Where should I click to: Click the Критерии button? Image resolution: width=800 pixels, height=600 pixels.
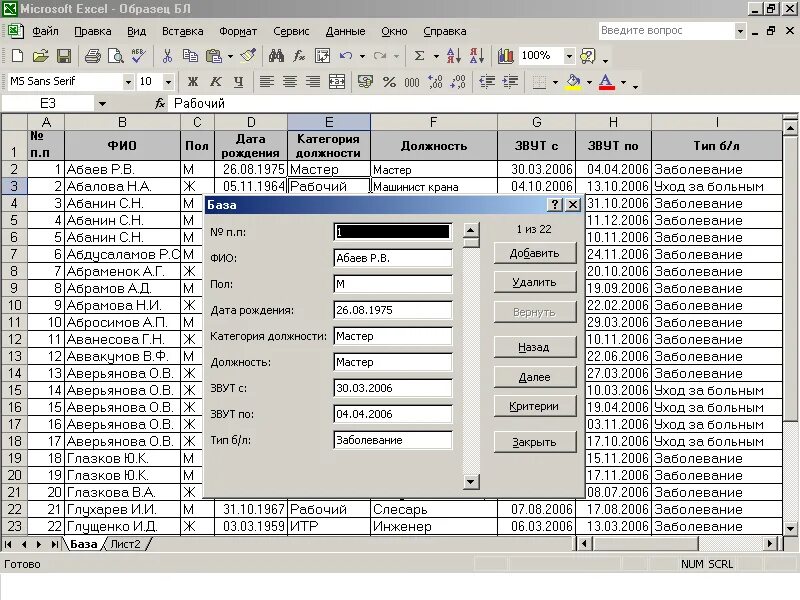coord(535,406)
